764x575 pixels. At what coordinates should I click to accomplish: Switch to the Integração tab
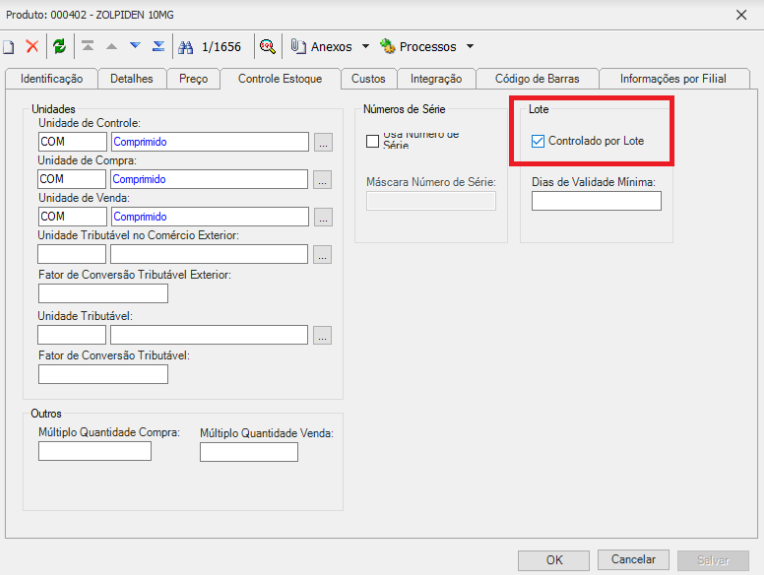click(x=436, y=79)
